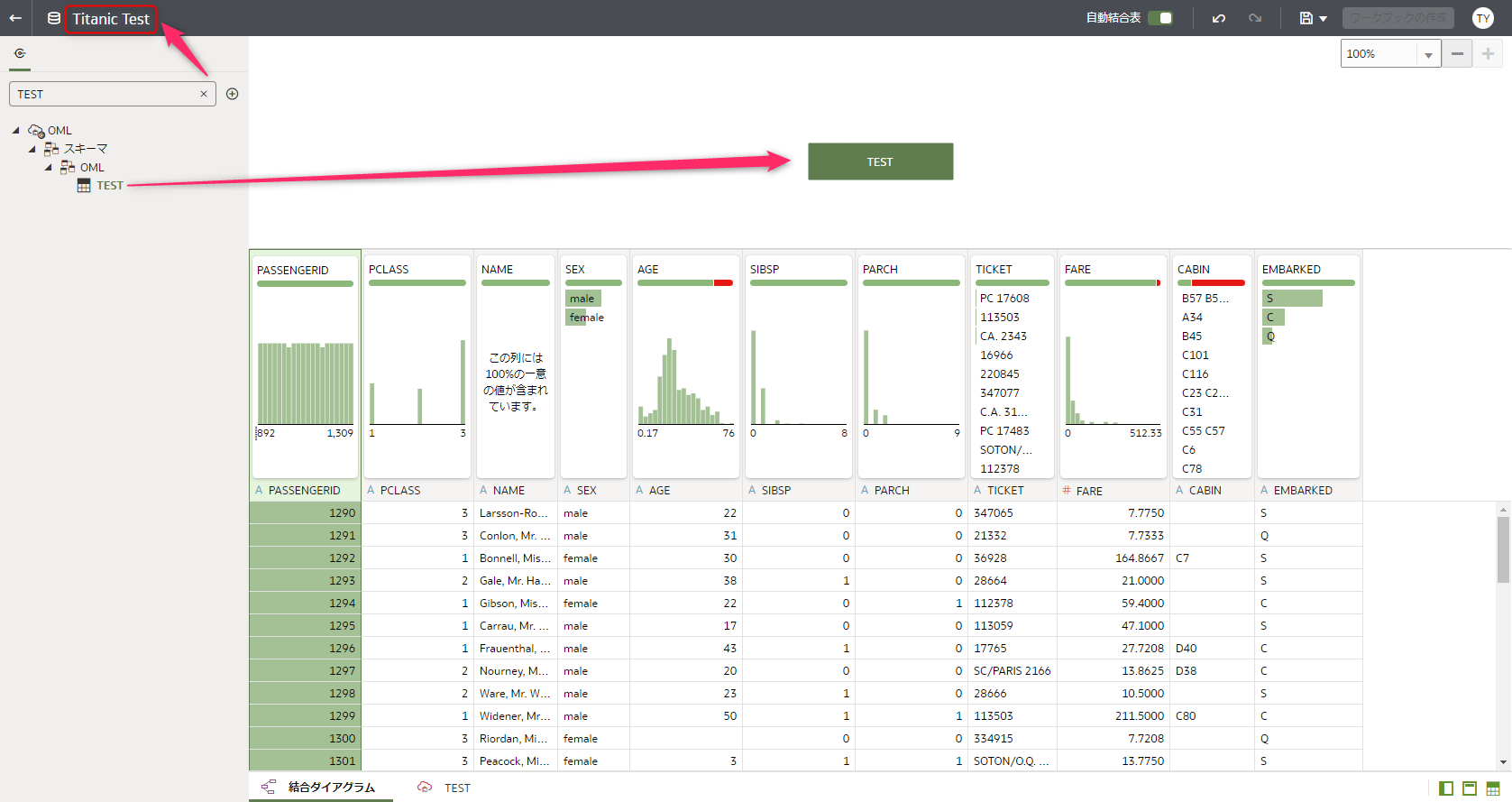The height and width of the screenshot is (802, 1512).
Task: Click the TY user avatar
Action: pyautogui.click(x=1483, y=18)
